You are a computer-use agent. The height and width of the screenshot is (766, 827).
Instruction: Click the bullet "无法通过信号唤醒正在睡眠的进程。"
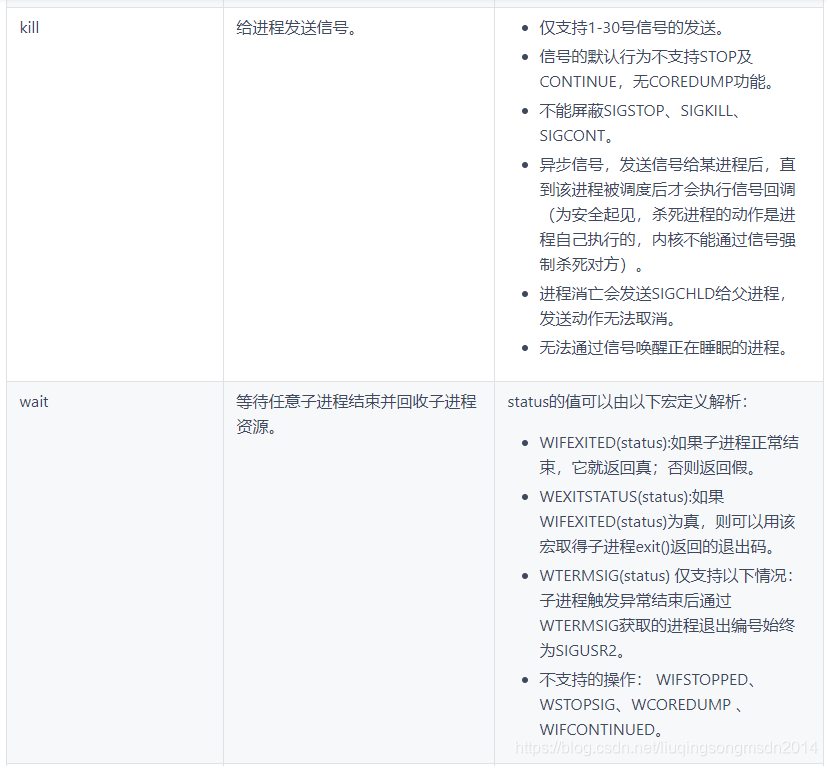click(664, 348)
